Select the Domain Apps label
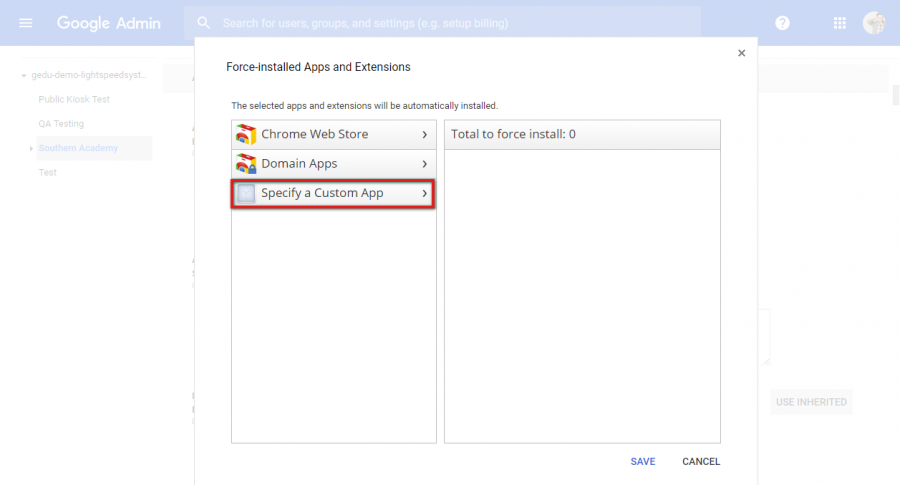 (x=299, y=164)
